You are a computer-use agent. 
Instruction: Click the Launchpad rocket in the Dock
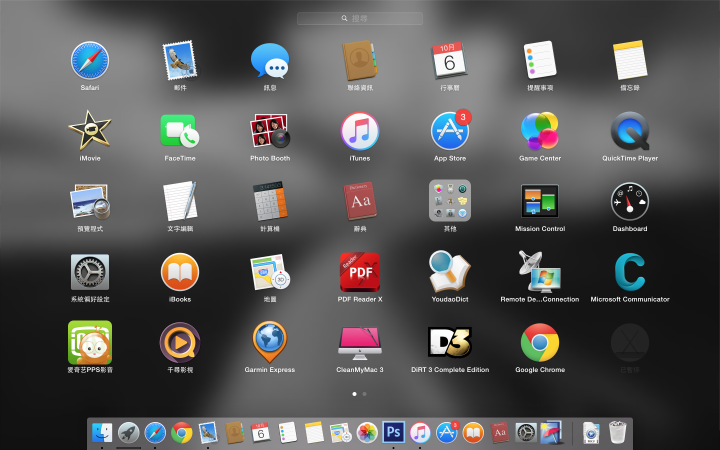(x=129, y=433)
